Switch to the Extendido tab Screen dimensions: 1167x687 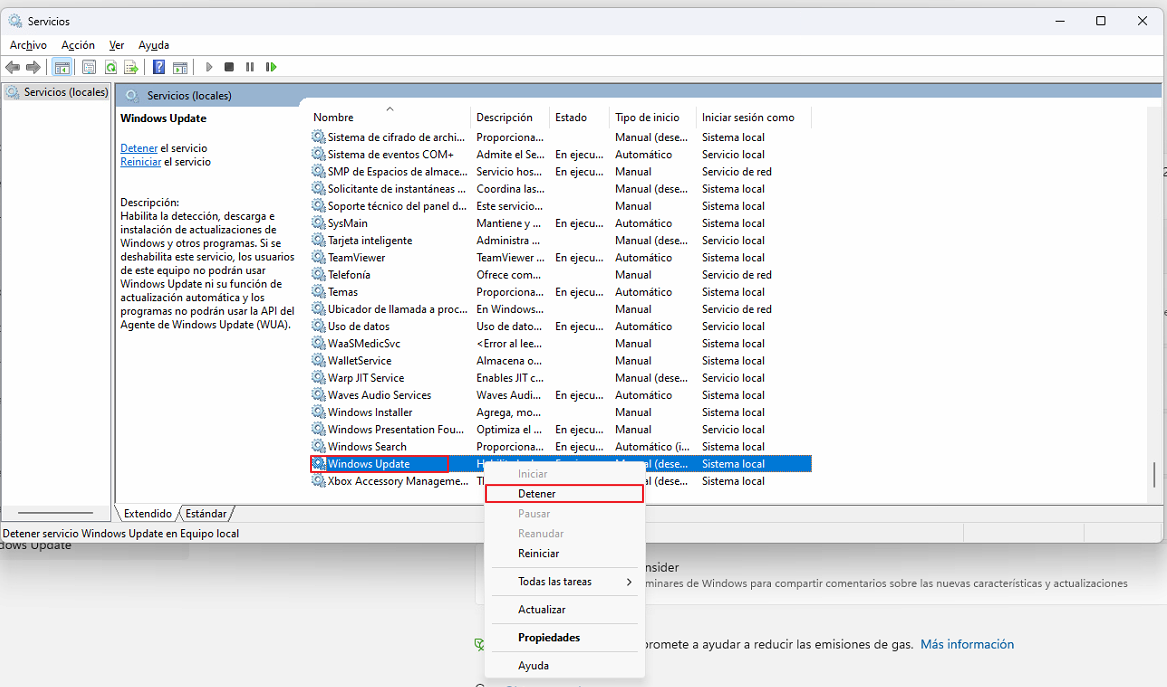pyautogui.click(x=147, y=514)
